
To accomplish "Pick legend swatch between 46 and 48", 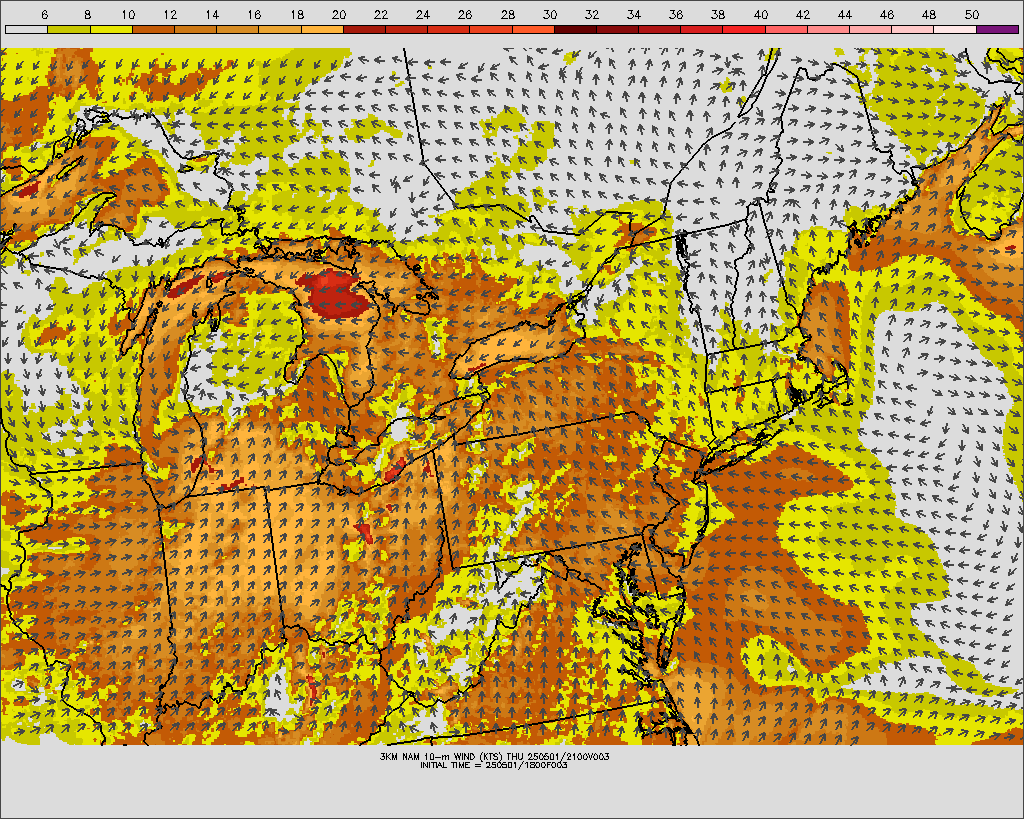I will [x=912, y=29].
